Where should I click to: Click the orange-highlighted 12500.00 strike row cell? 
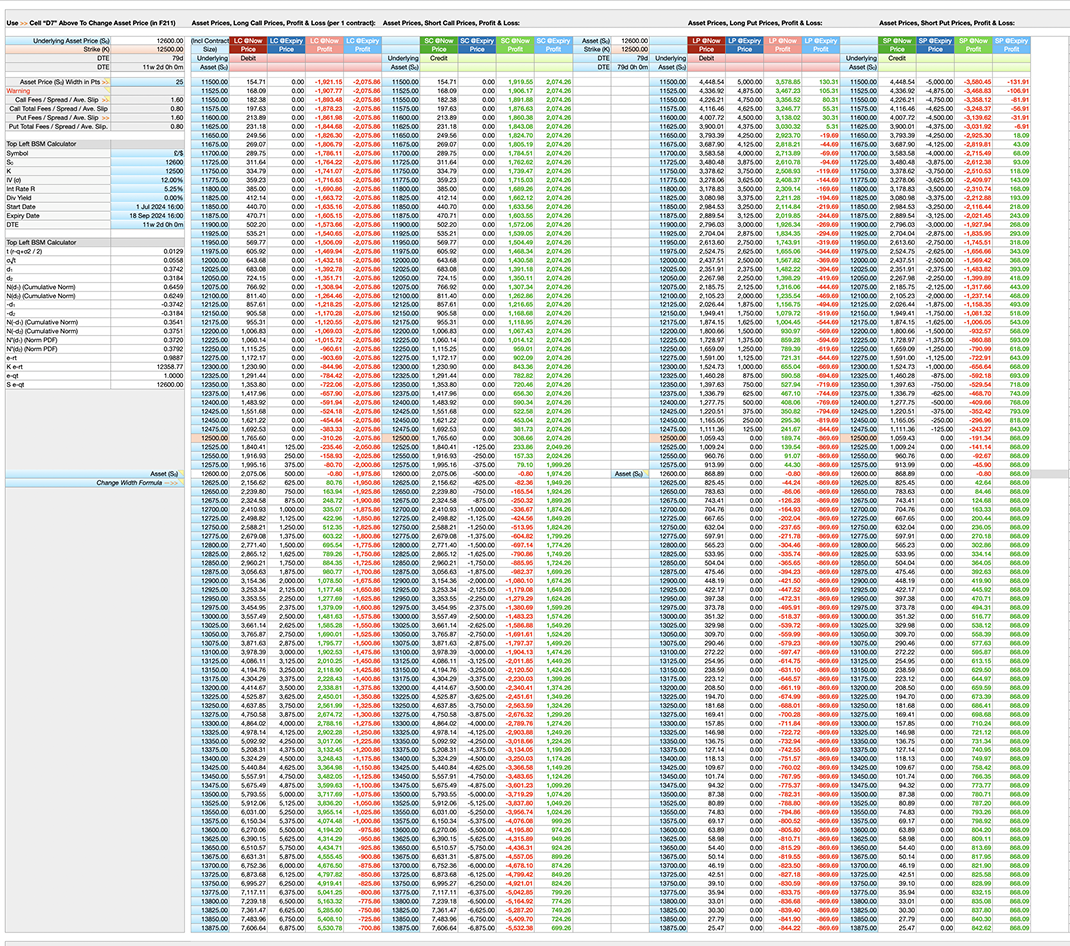click(x=210, y=437)
